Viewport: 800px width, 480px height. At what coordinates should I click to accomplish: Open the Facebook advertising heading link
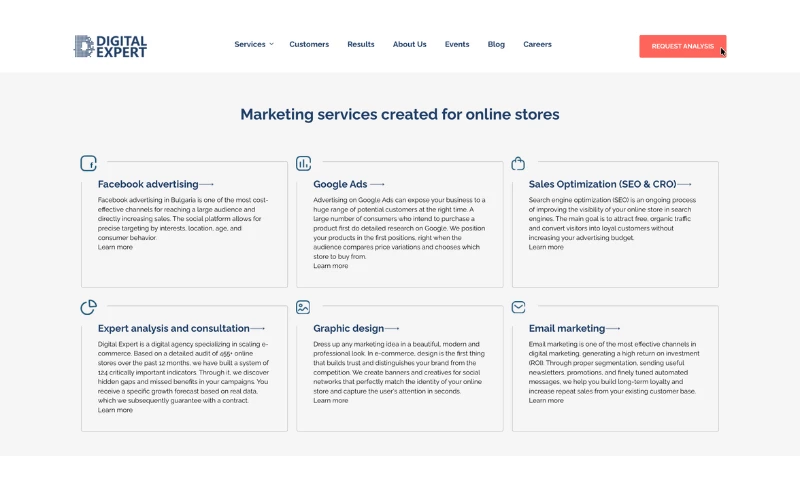(x=148, y=184)
